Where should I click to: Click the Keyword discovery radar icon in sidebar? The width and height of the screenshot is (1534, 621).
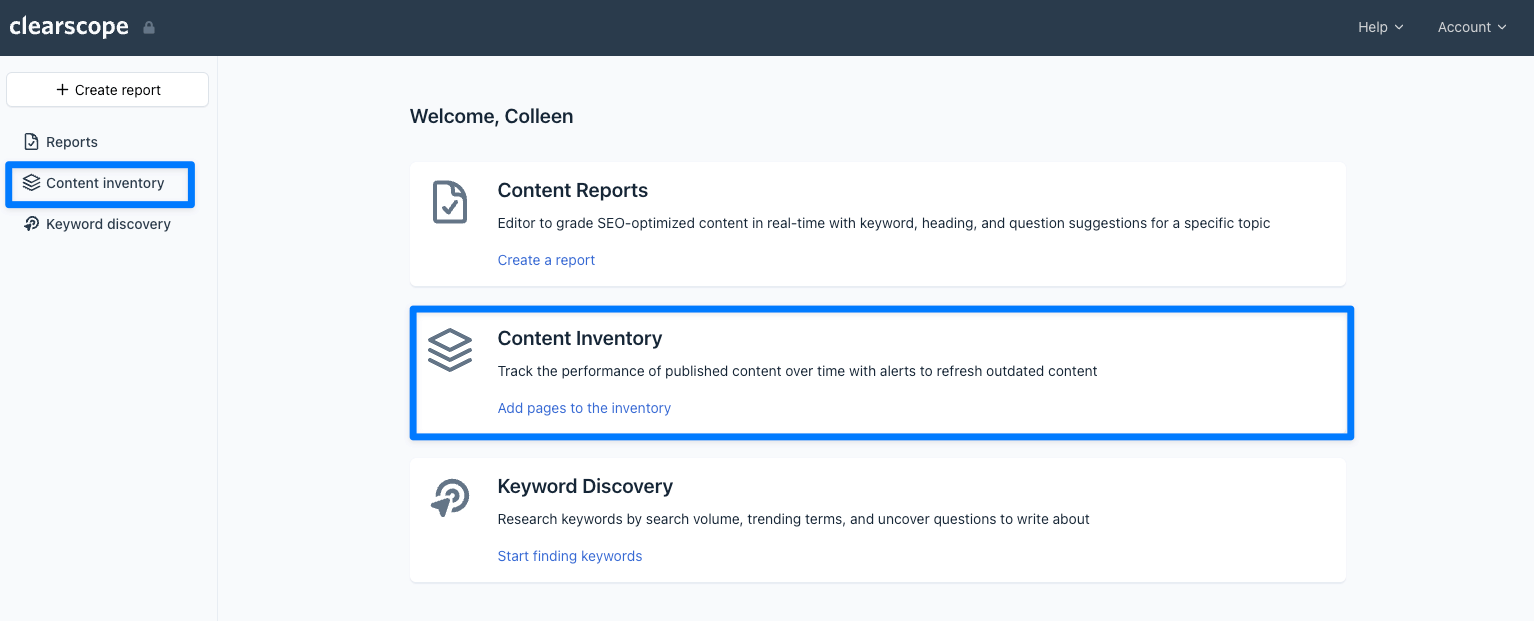coord(31,224)
